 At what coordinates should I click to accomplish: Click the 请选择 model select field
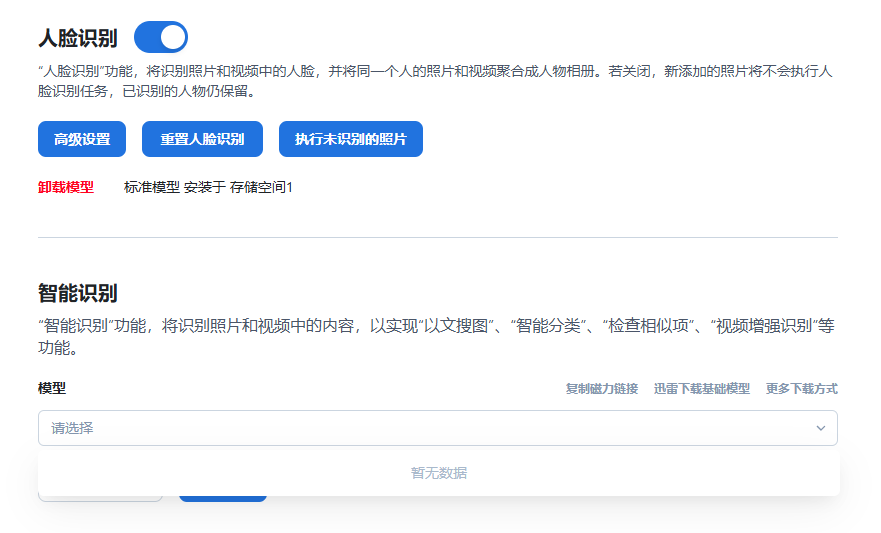pos(420,428)
